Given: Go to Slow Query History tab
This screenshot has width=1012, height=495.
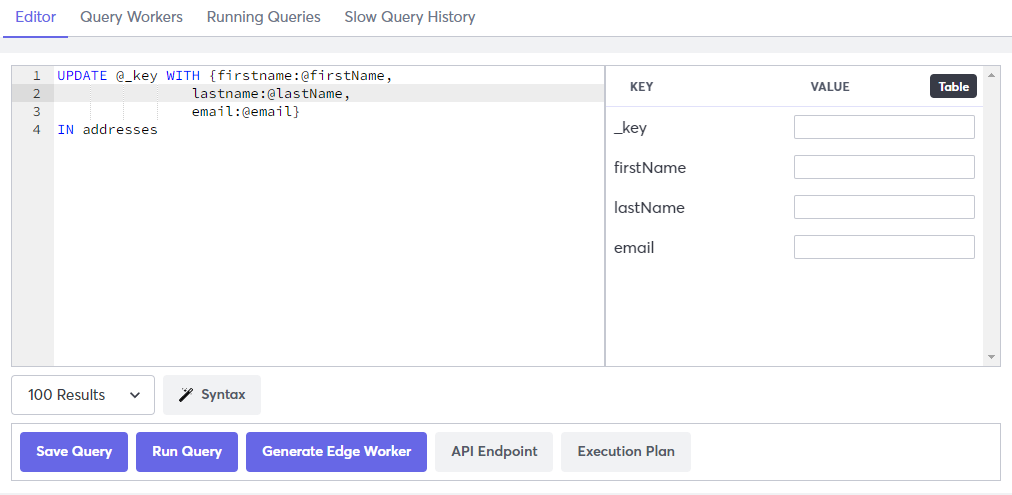Looking at the screenshot, I should pos(409,17).
